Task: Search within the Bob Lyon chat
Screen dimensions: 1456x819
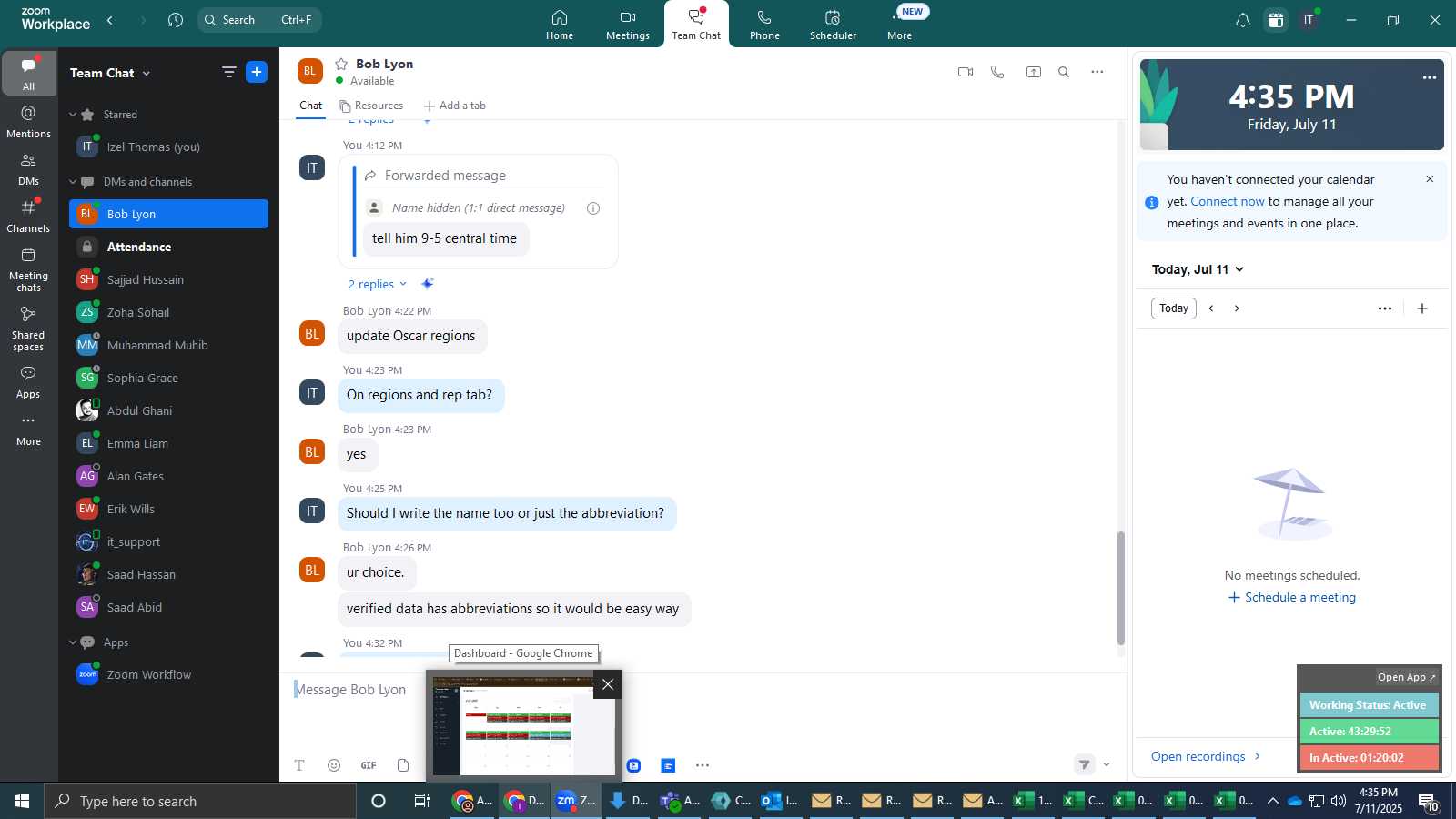Action: [1064, 72]
